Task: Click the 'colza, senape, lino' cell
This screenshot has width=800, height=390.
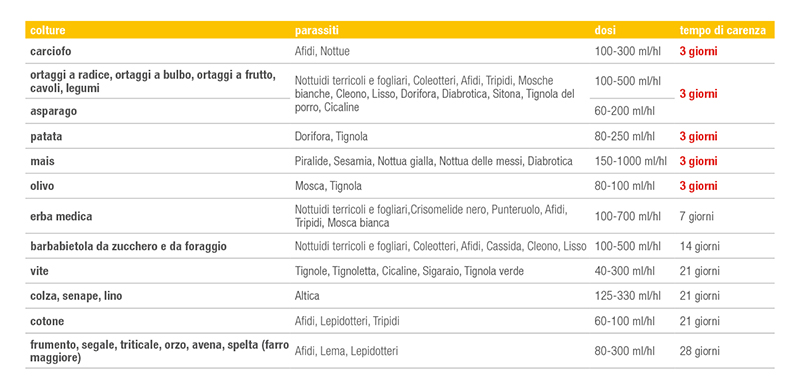Action: click(76, 296)
